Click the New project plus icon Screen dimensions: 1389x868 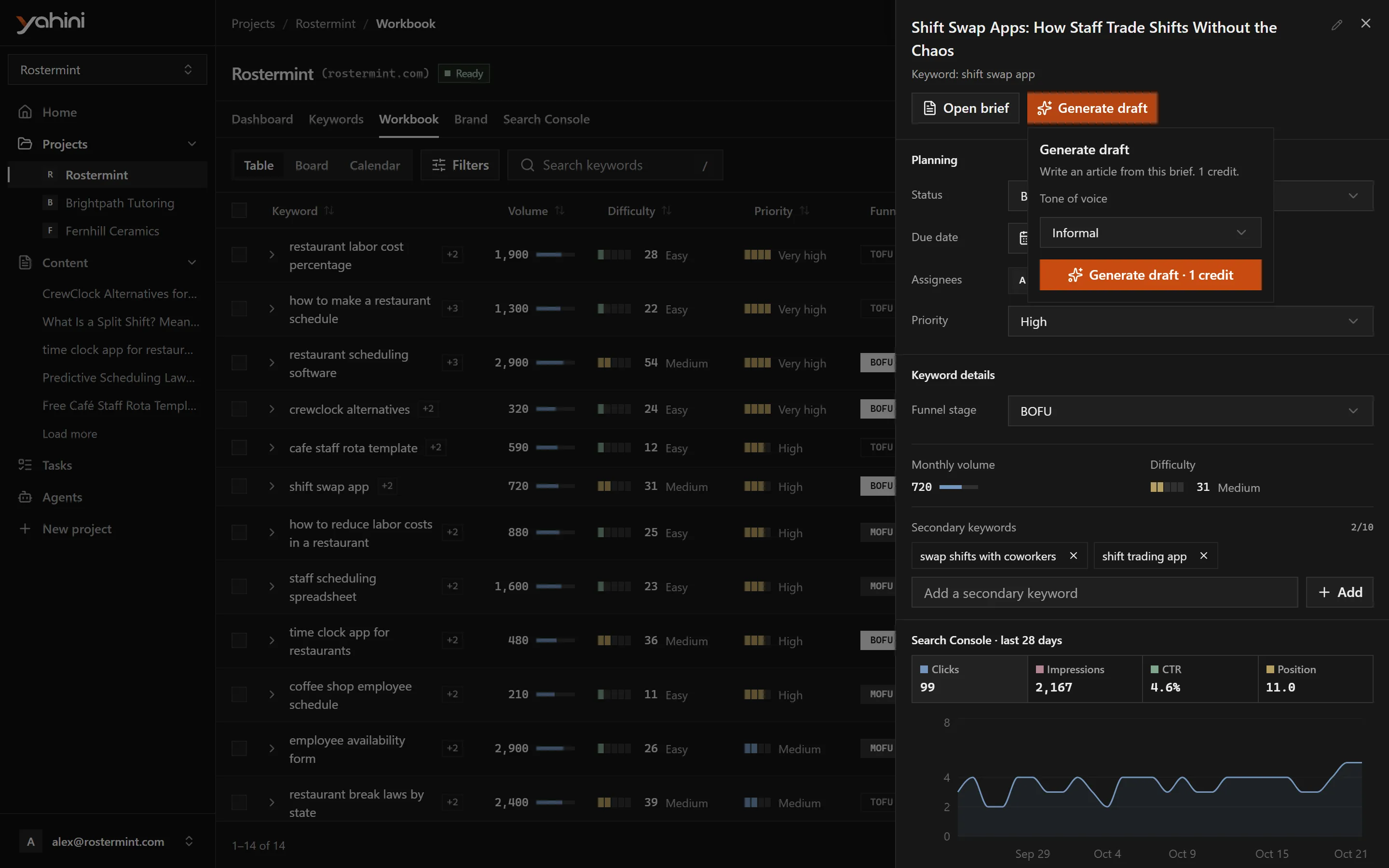pyautogui.click(x=25, y=529)
